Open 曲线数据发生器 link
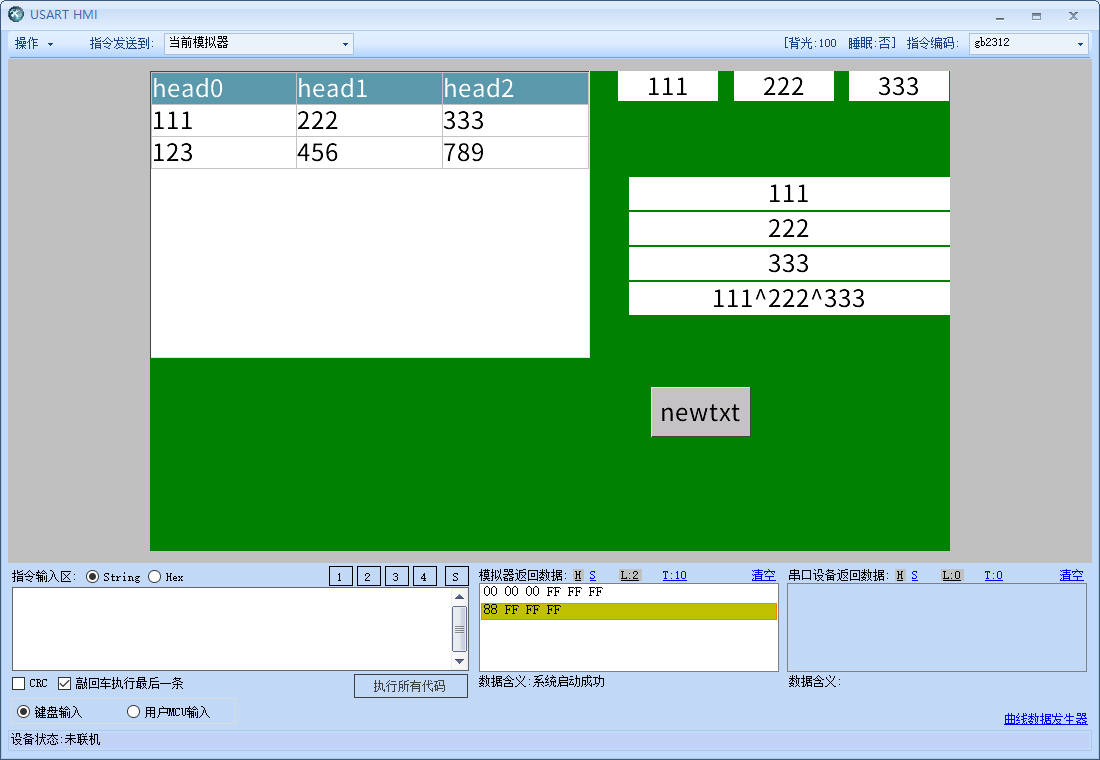 click(x=1045, y=719)
